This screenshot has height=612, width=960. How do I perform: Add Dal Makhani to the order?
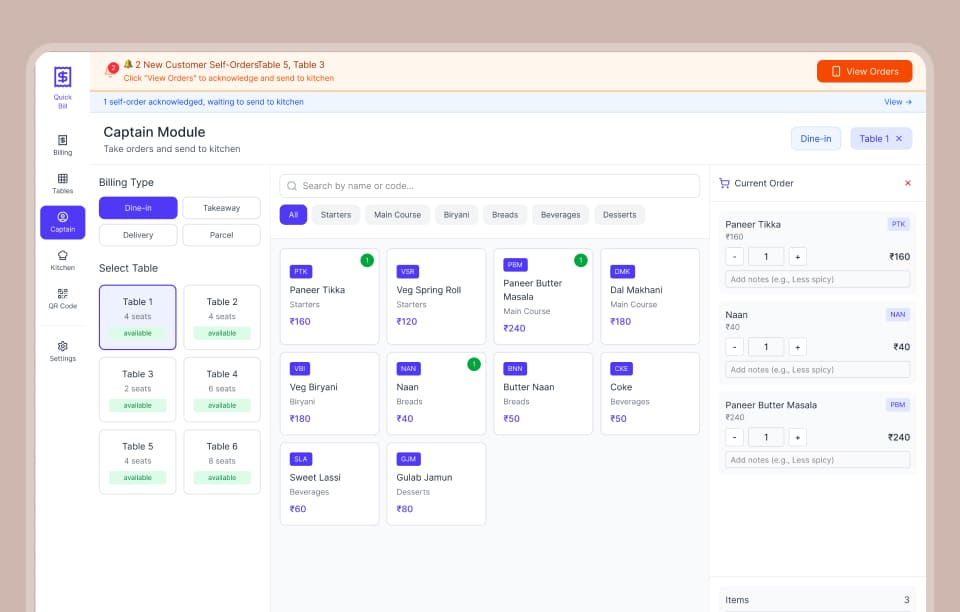[x=650, y=296]
